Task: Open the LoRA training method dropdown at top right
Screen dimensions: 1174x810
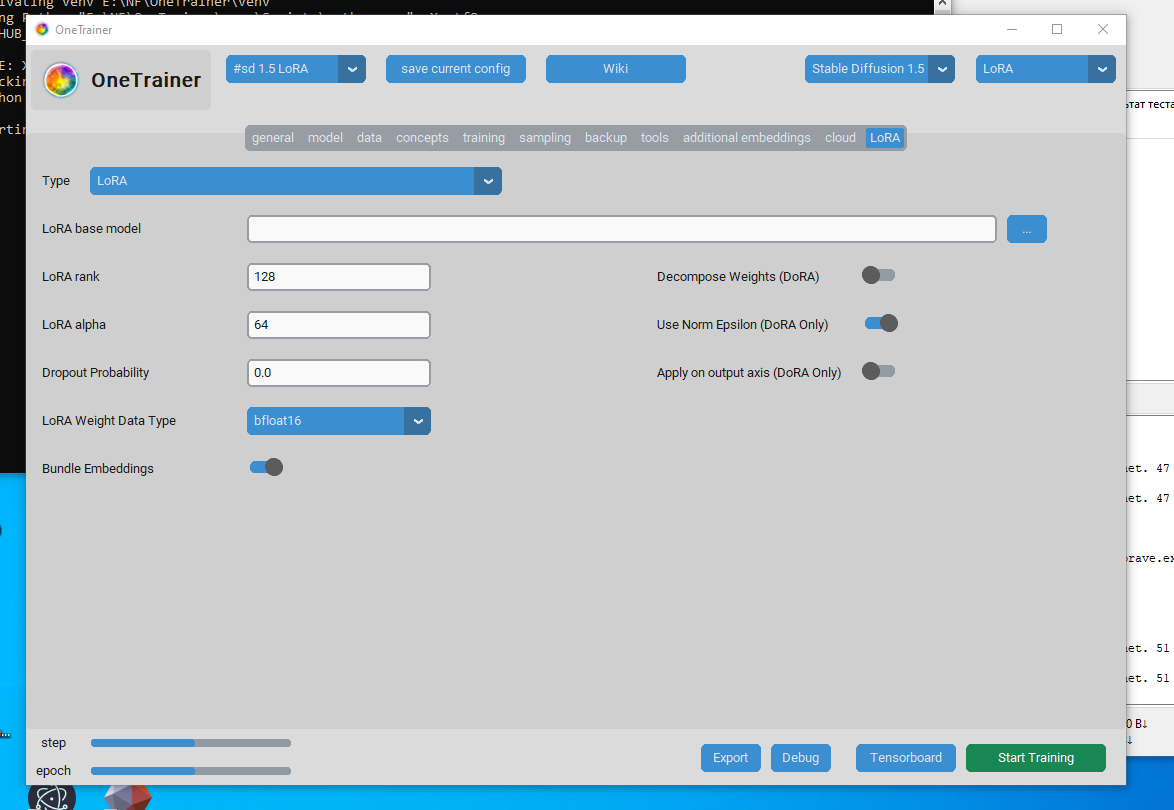Action: pyautogui.click(x=1045, y=69)
